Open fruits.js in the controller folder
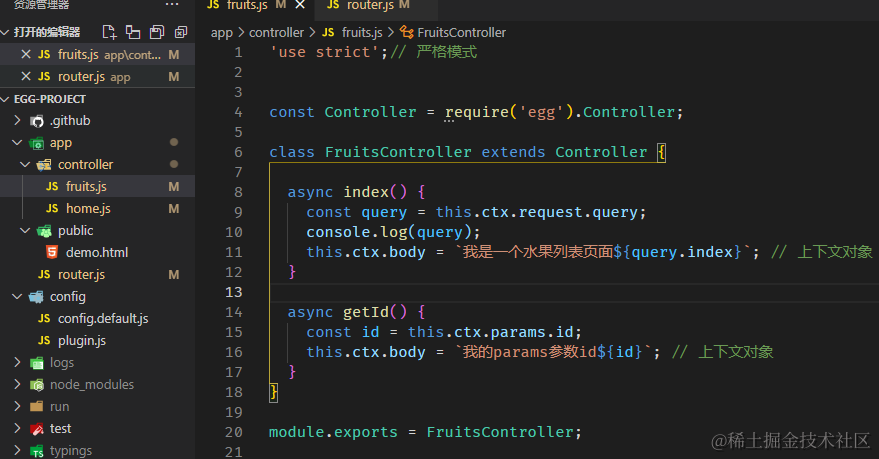The width and height of the screenshot is (879, 459). tap(98, 186)
